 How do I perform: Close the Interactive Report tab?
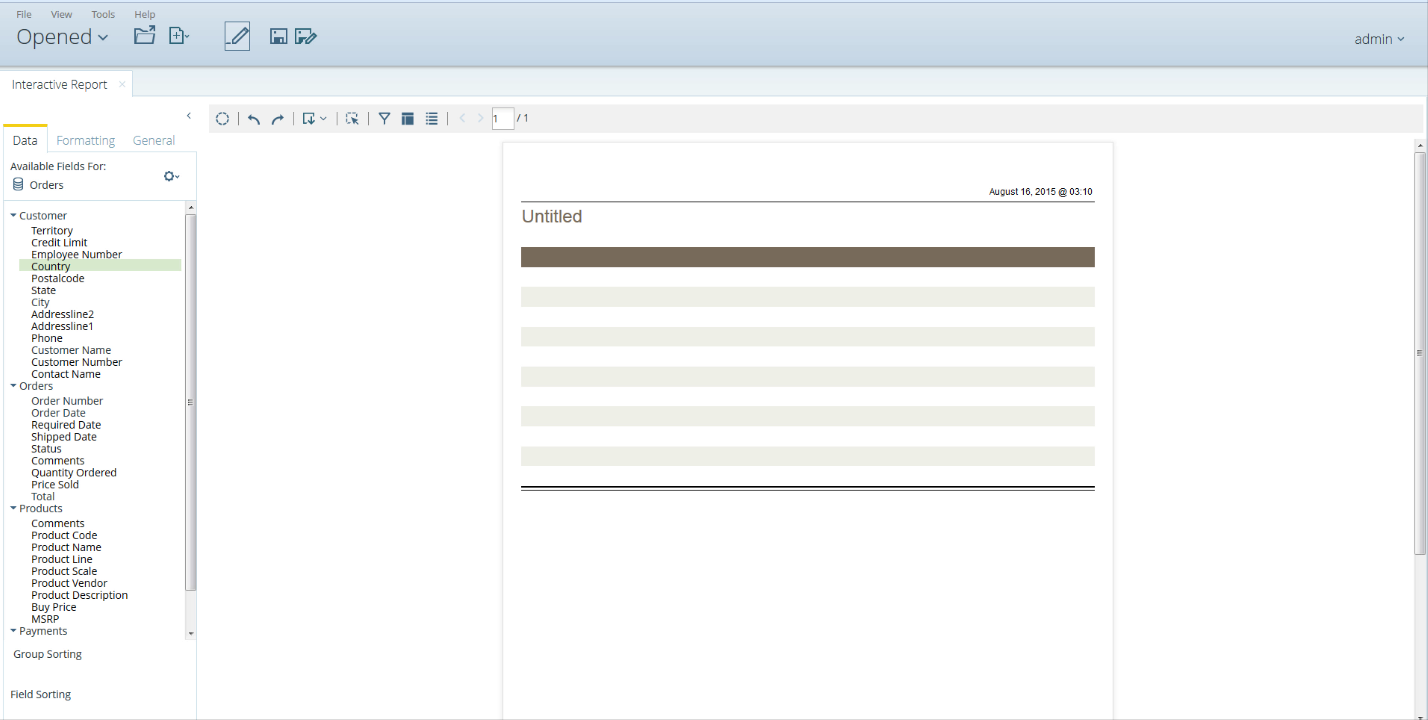(122, 84)
